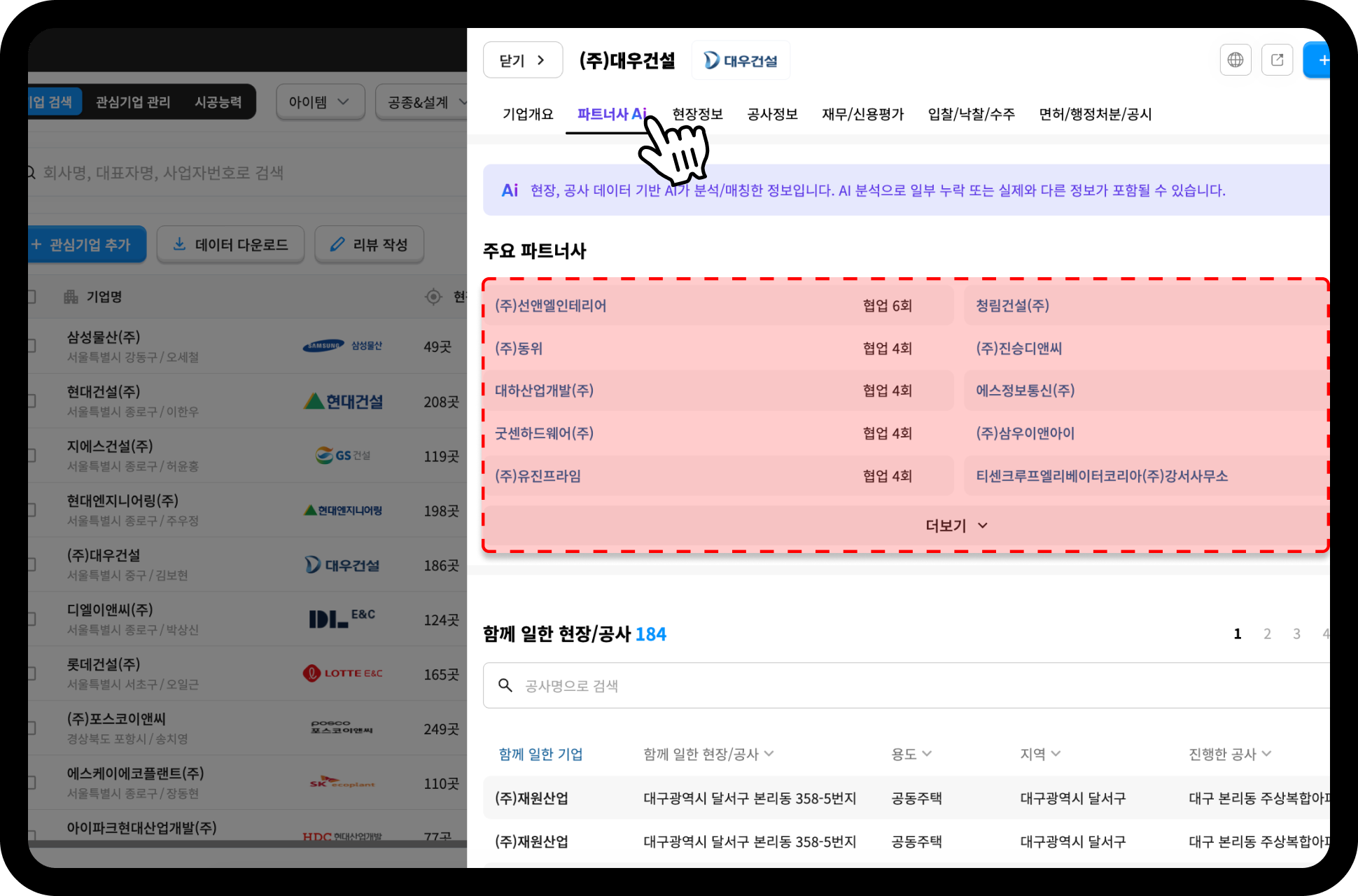Click the POSCO 포스코이앤씨 logo
This screenshot has width=1358, height=896.
click(x=342, y=727)
